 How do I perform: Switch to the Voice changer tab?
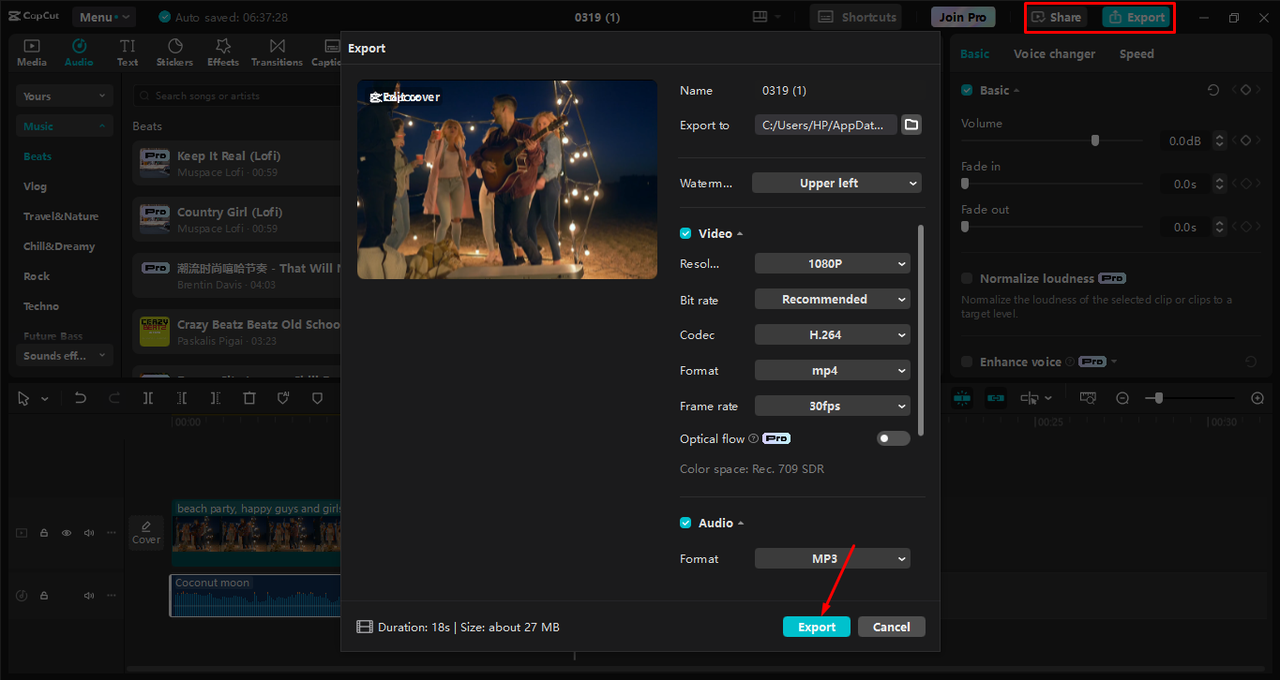point(1054,54)
